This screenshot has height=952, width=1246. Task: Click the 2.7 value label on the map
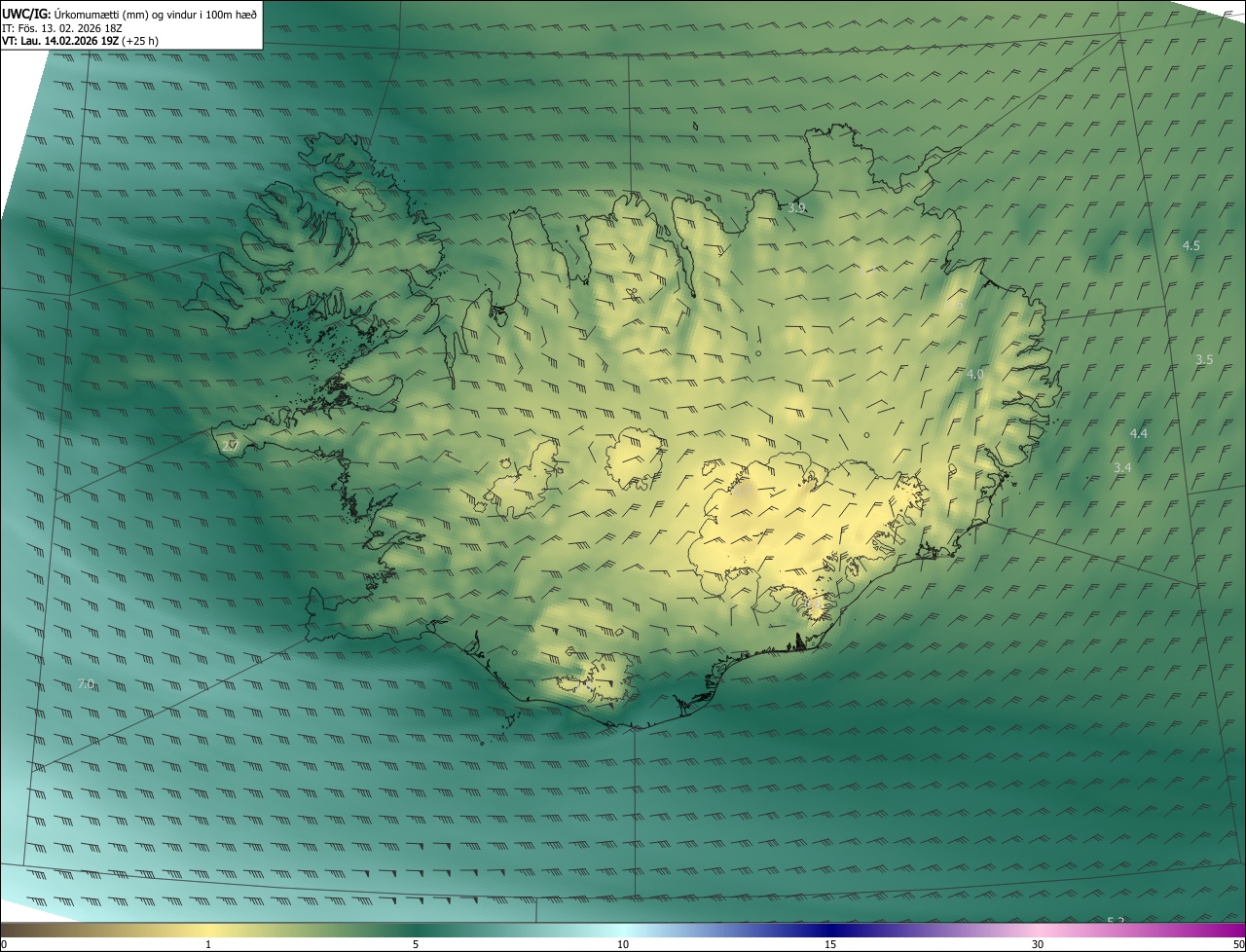click(230, 446)
